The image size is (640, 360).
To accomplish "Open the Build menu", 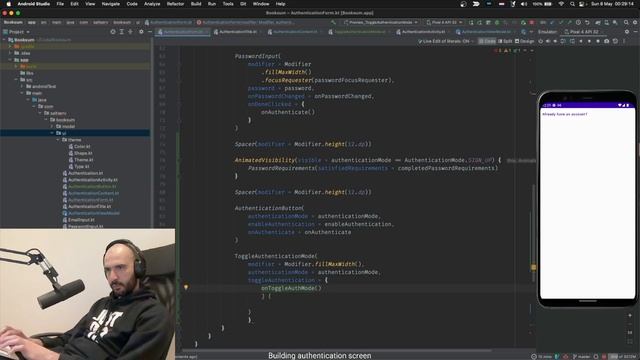I will [x=196, y=4].
